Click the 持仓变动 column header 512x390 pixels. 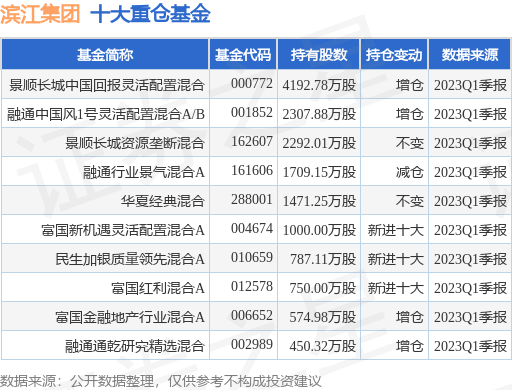pos(394,55)
